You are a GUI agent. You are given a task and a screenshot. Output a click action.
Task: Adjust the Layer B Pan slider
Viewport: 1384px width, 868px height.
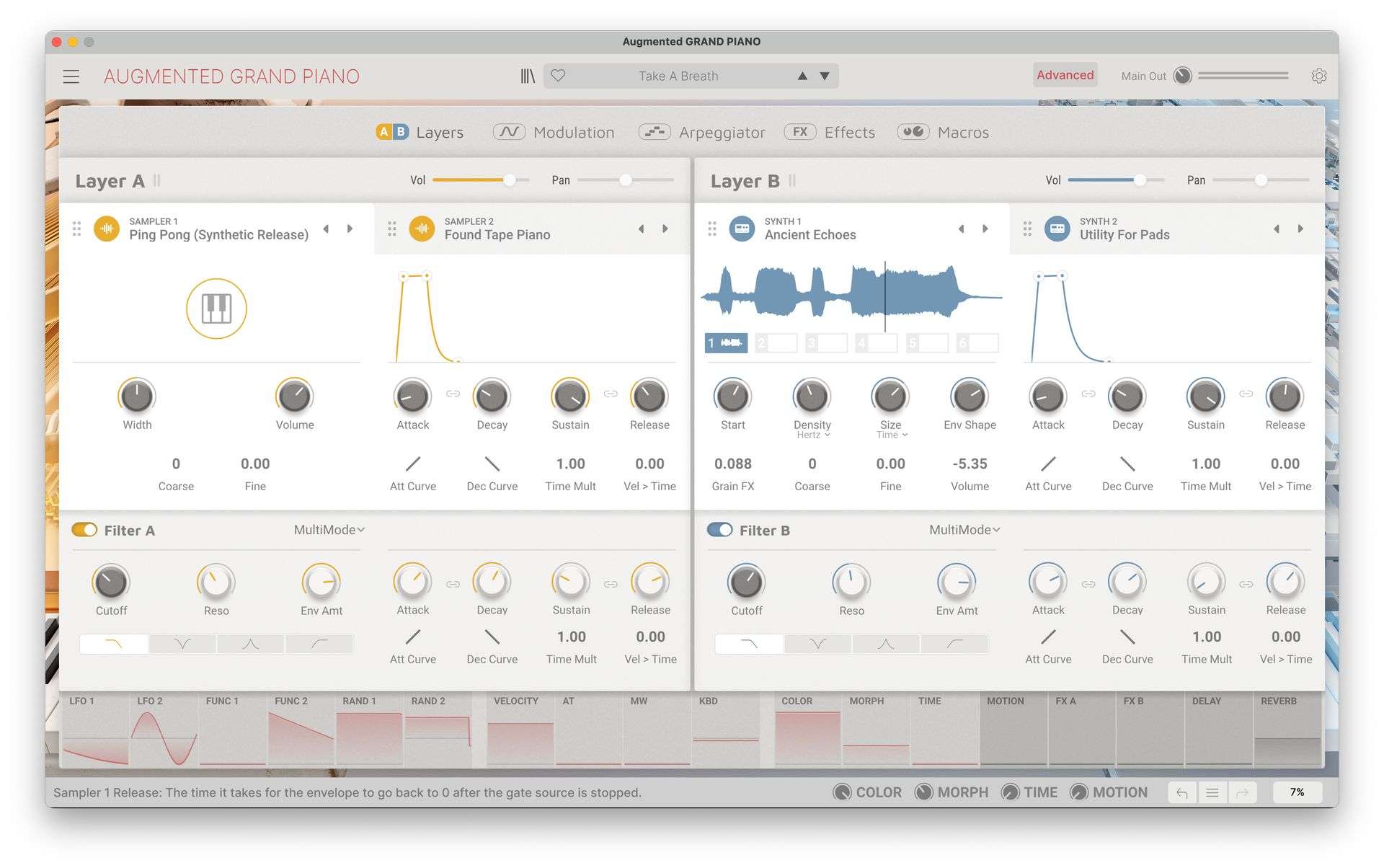tap(1261, 180)
